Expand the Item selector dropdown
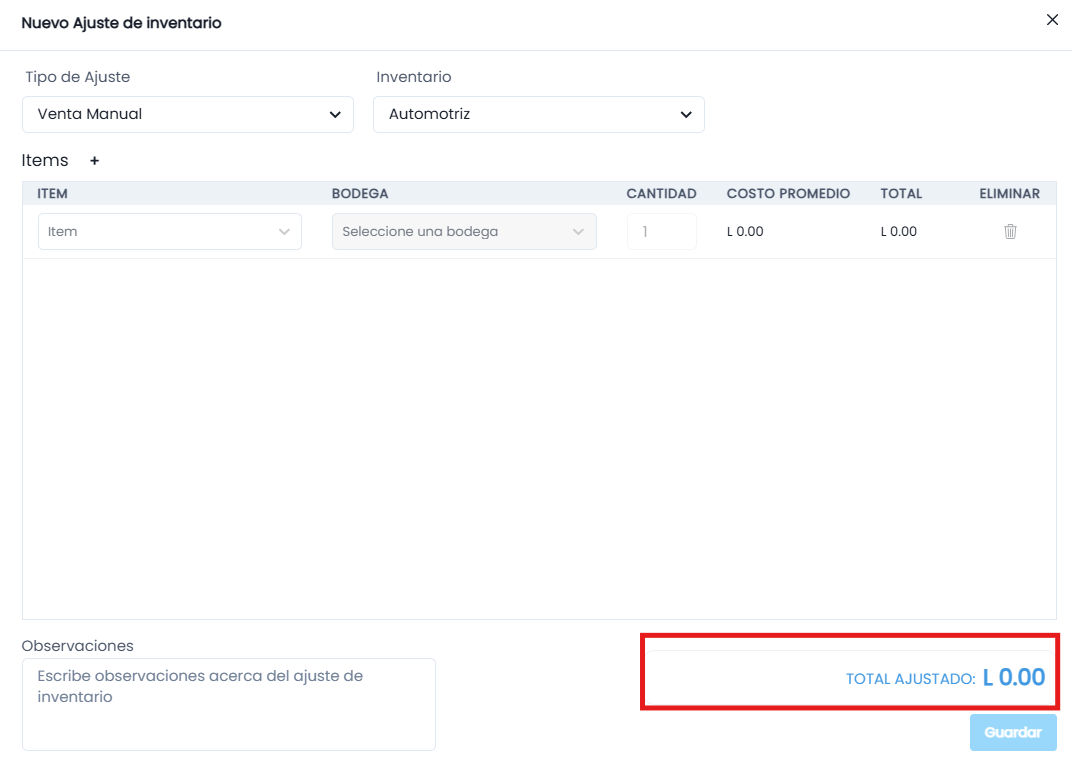1072x765 pixels. 170,232
